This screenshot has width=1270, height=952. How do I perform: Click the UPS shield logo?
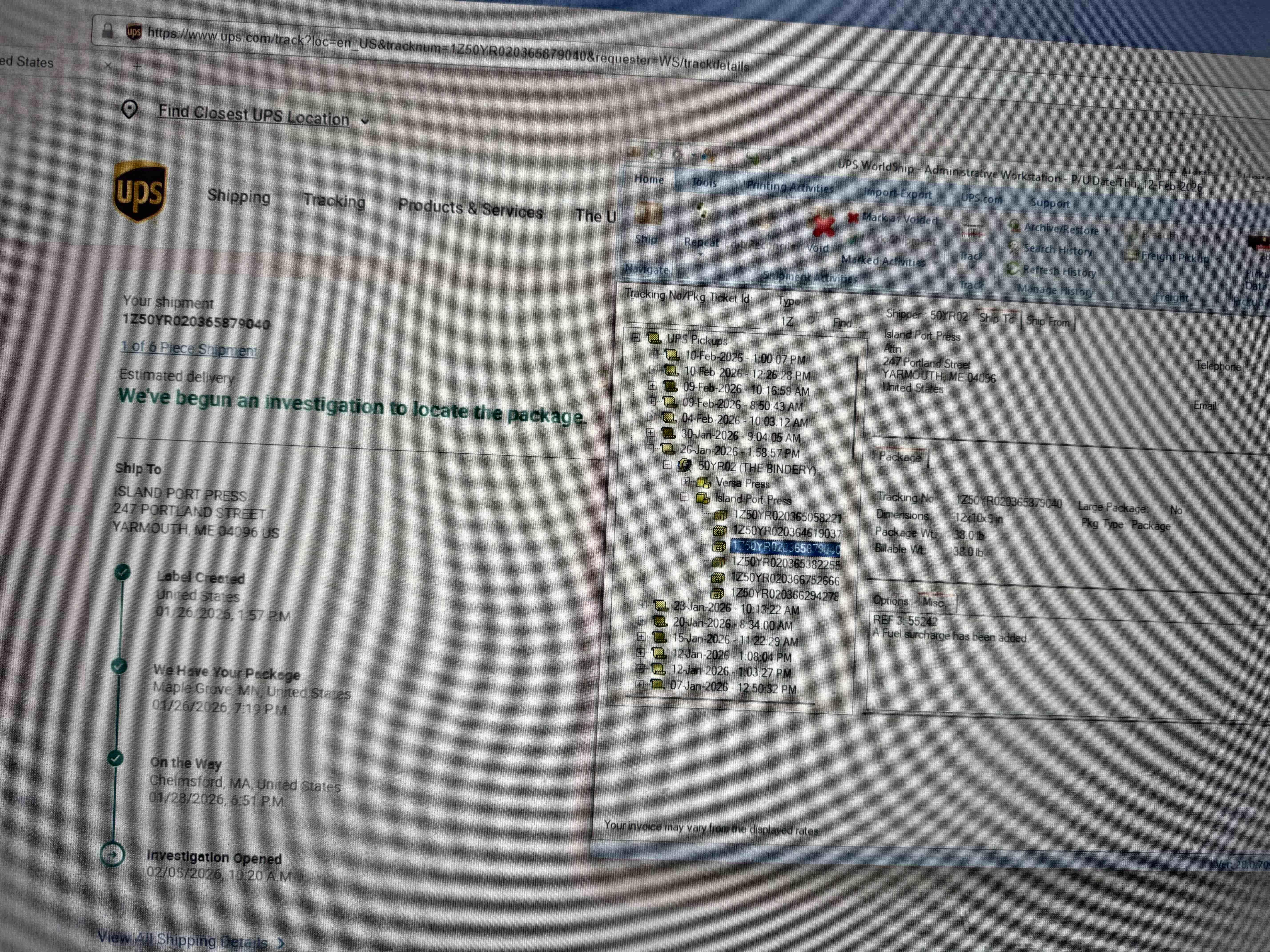pyautogui.click(x=140, y=191)
